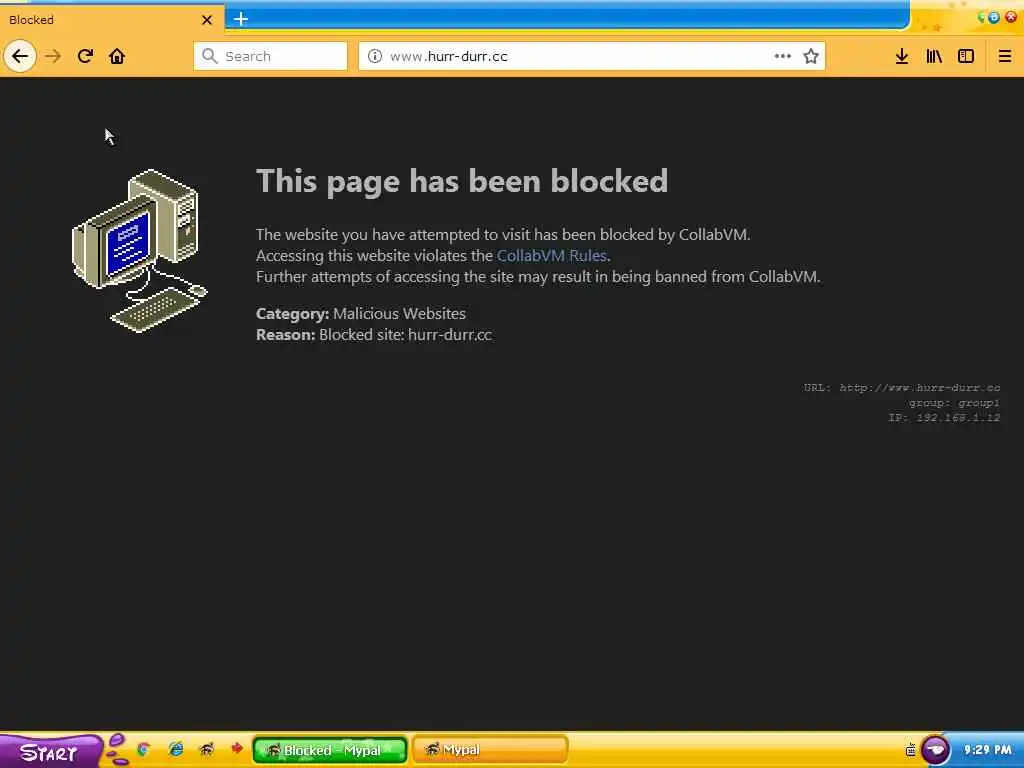
Task: Click the red arrow quick launch icon
Action: coord(237,748)
